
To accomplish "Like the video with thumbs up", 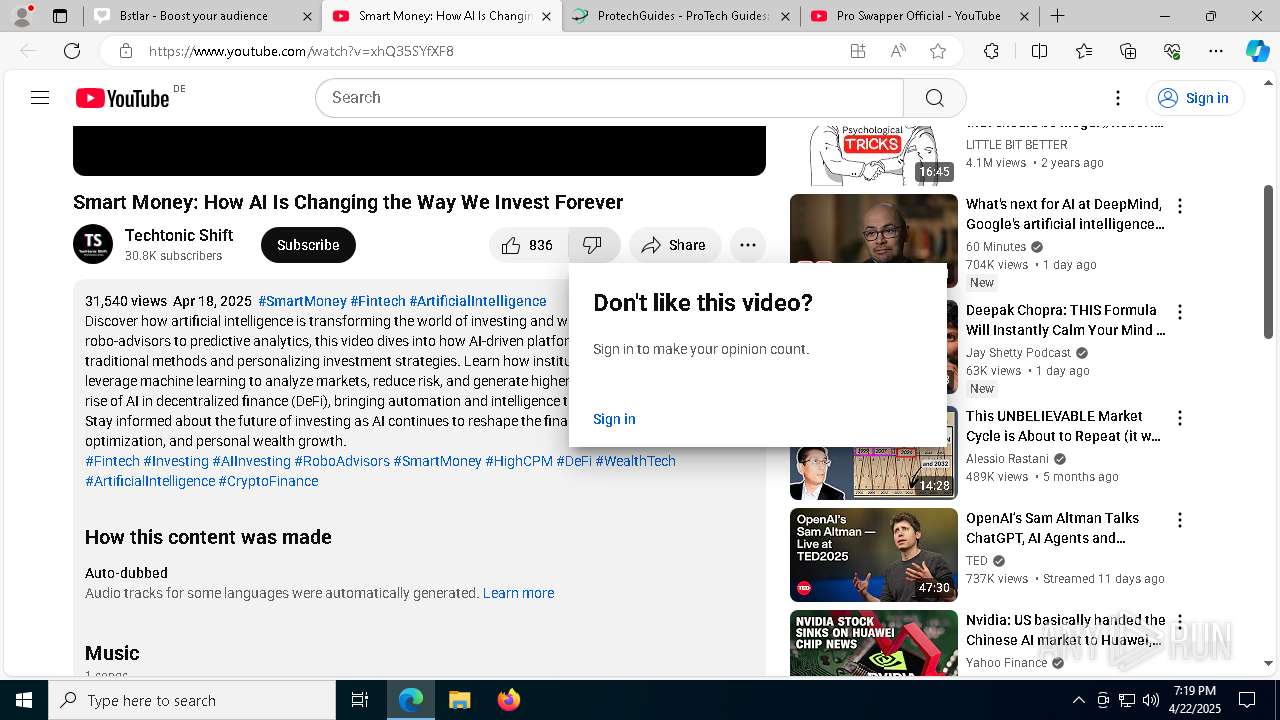I will (x=529, y=245).
